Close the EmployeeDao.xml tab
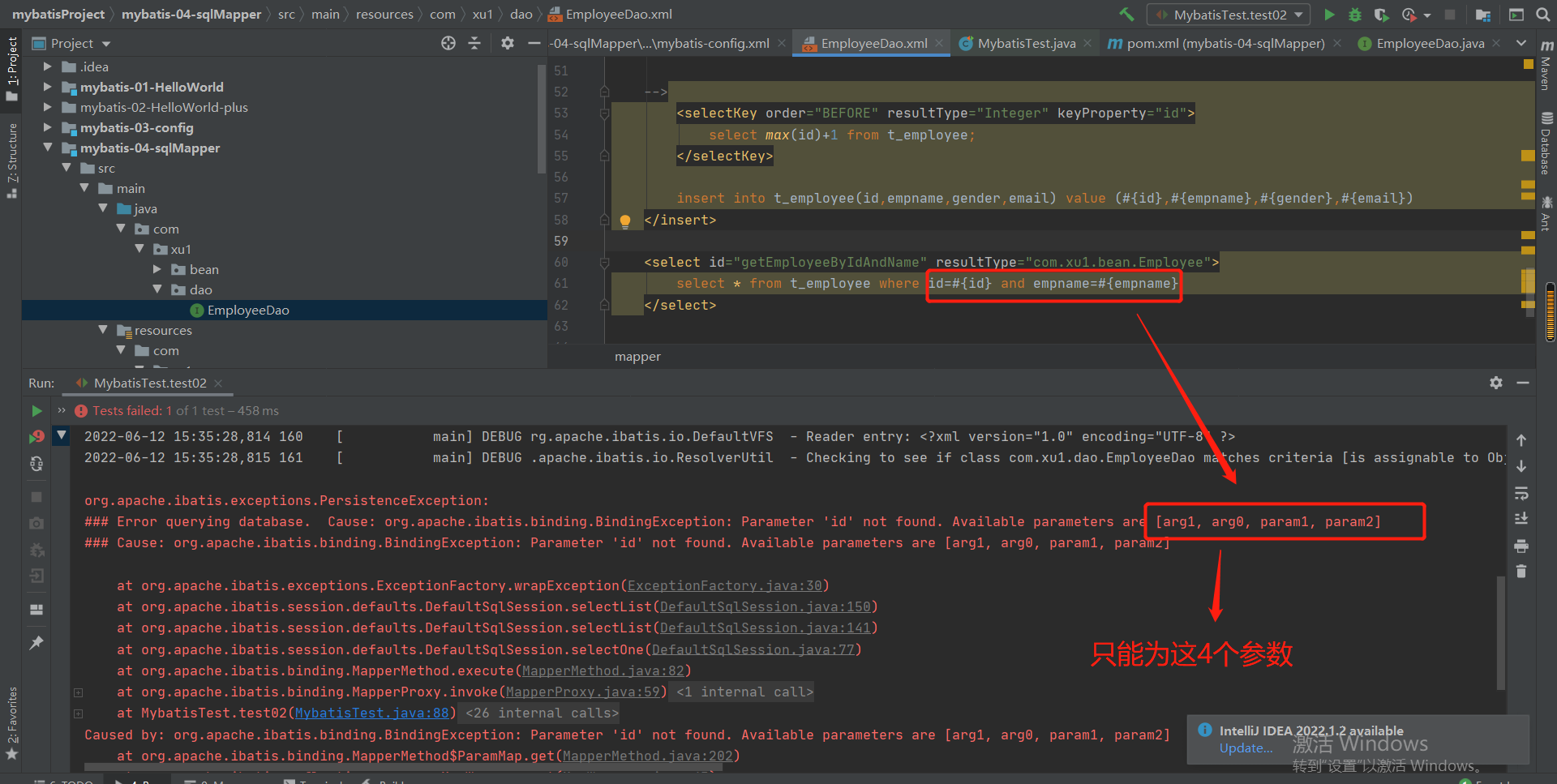The image size is (1557, 784). tap(939, 43)
